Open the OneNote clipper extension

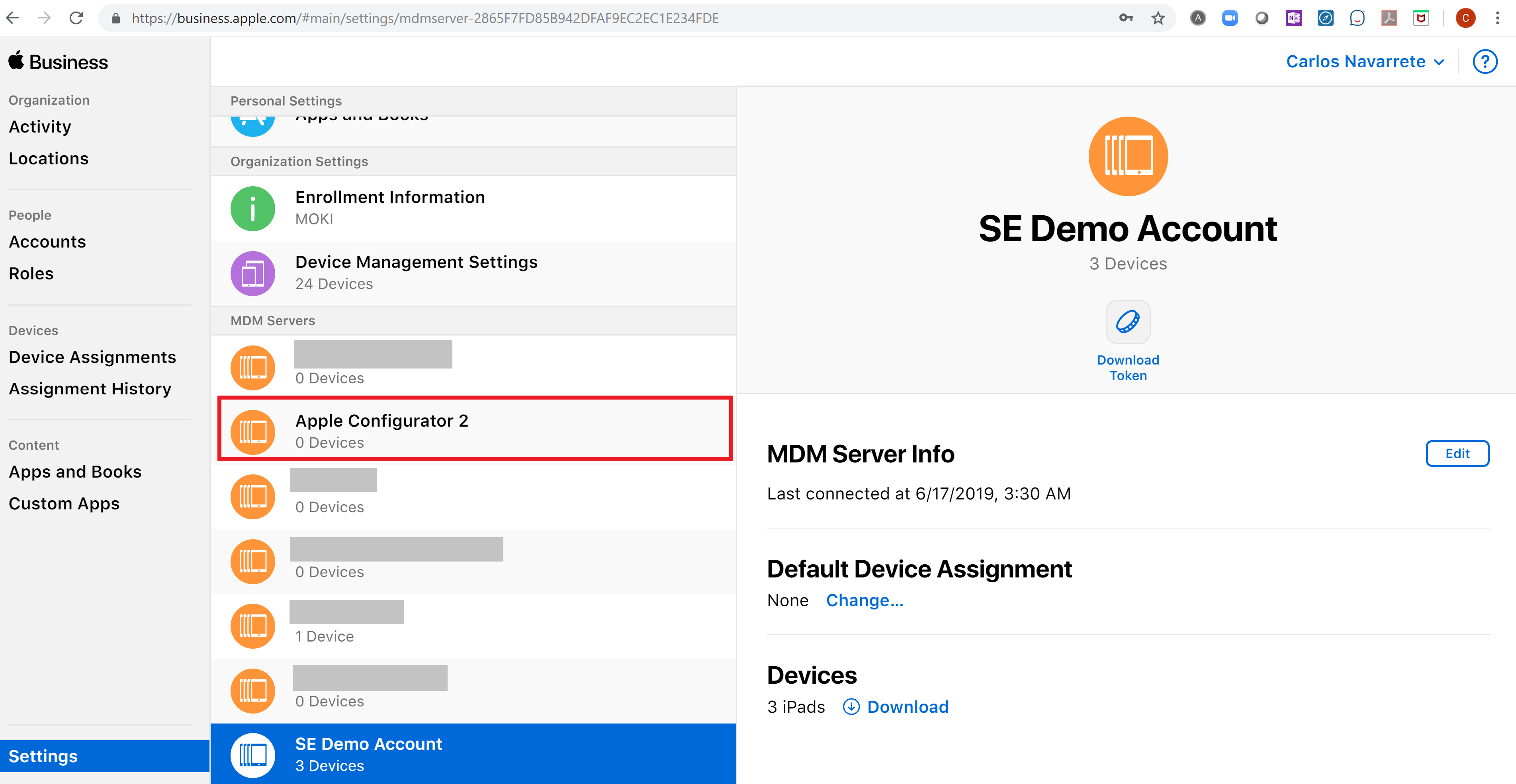coord(1293,18)
